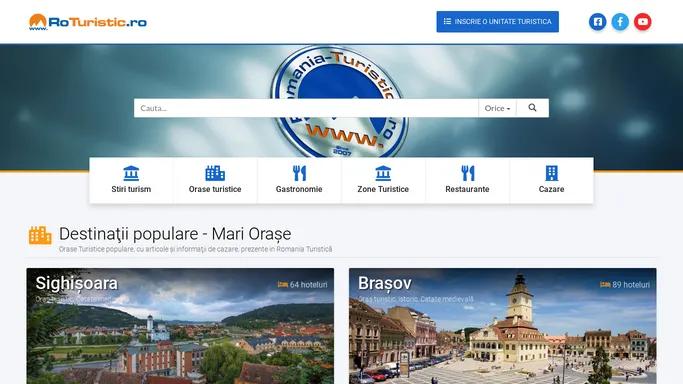
Task: Click the Stiri turism museum icon
Action: tap(131, 173)
